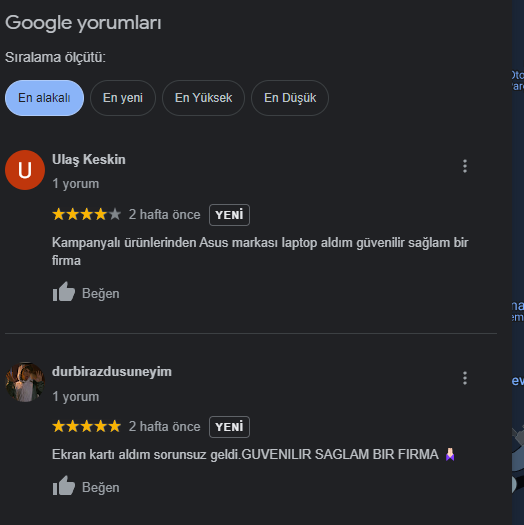This screenshot has width=524, height=525.
Task: Click the YENİ badge on durbirazdusuneyim's review
Action: 229,427
